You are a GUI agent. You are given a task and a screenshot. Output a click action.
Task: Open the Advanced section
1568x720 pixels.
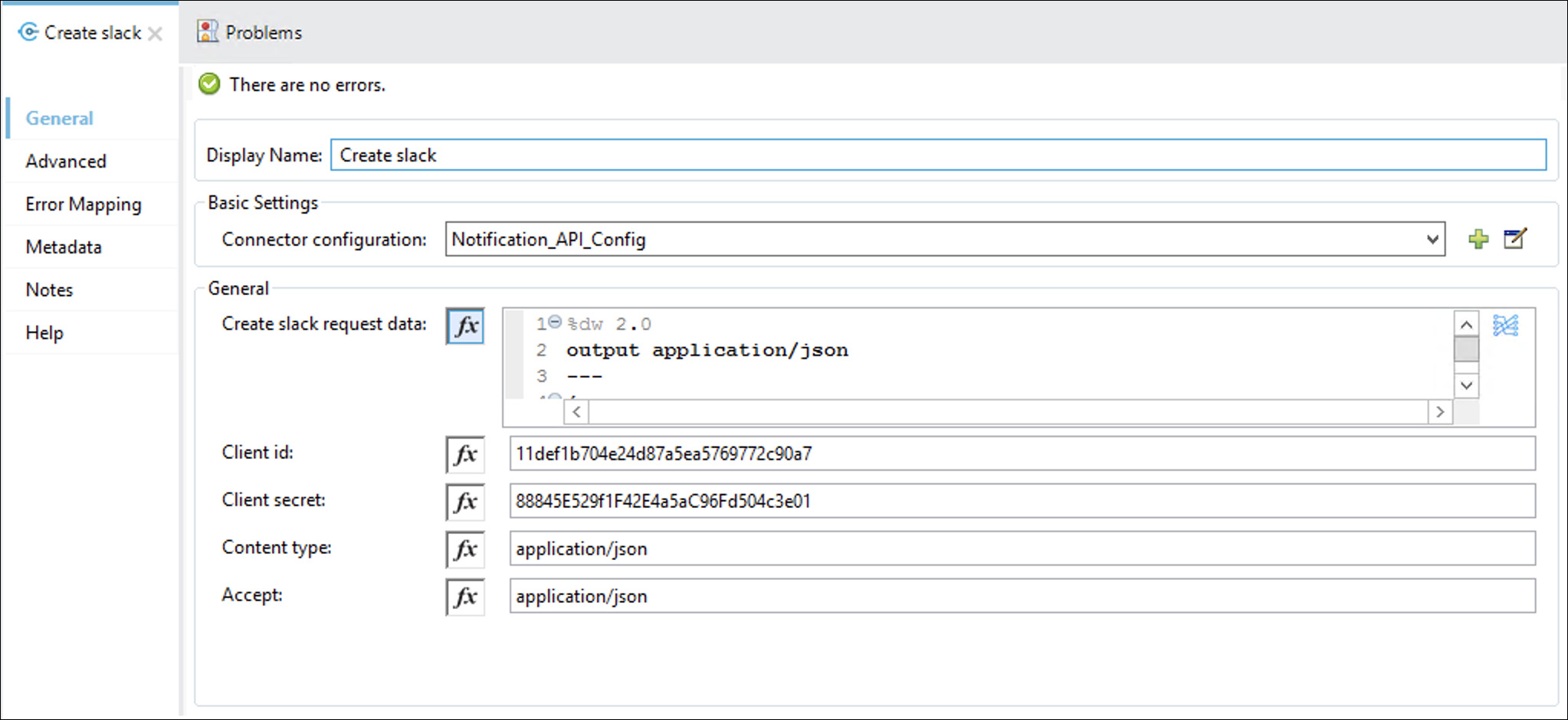pyautogui.click(x=66, y=161)
